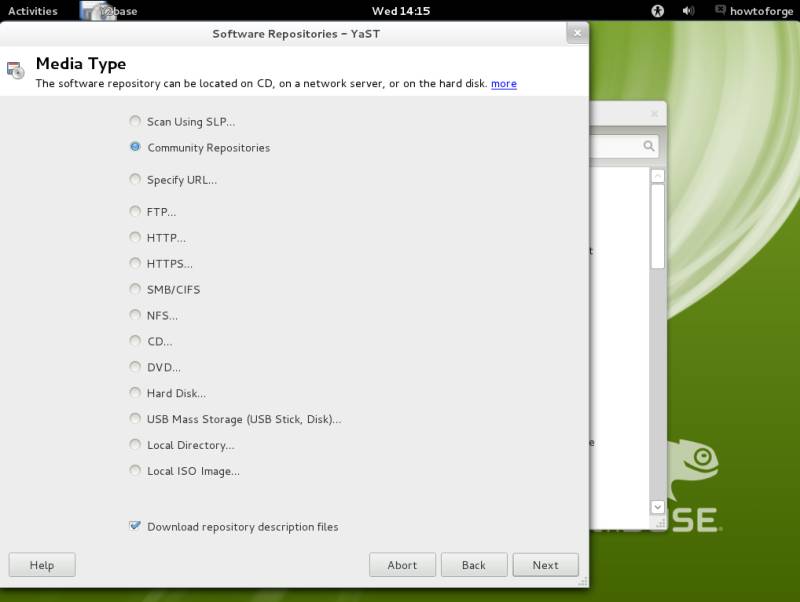
Task: Open the volume control icon
Action: pos(688,11)
